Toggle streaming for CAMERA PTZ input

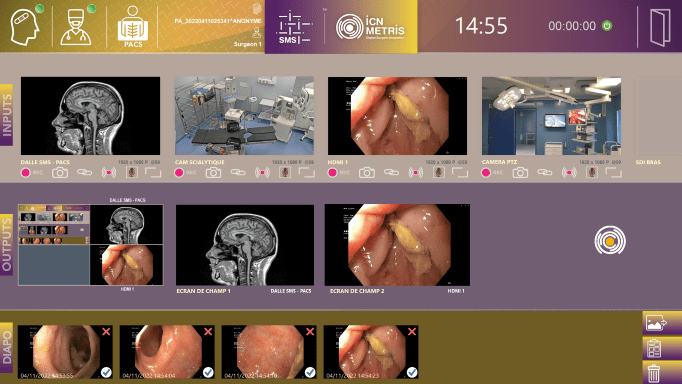(x=569, y=173)
